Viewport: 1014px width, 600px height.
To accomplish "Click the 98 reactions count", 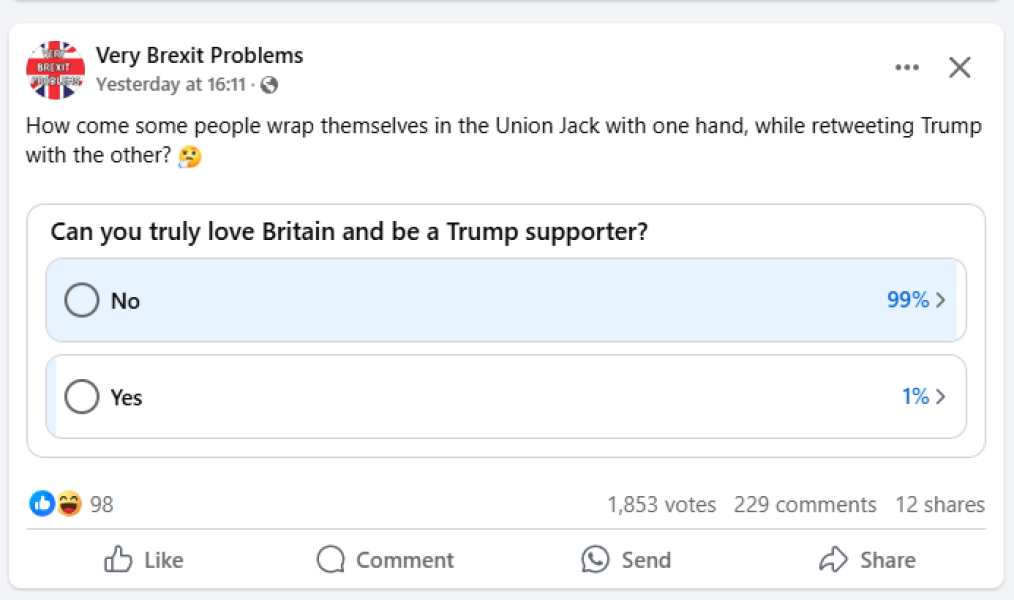I will point(102,505).
